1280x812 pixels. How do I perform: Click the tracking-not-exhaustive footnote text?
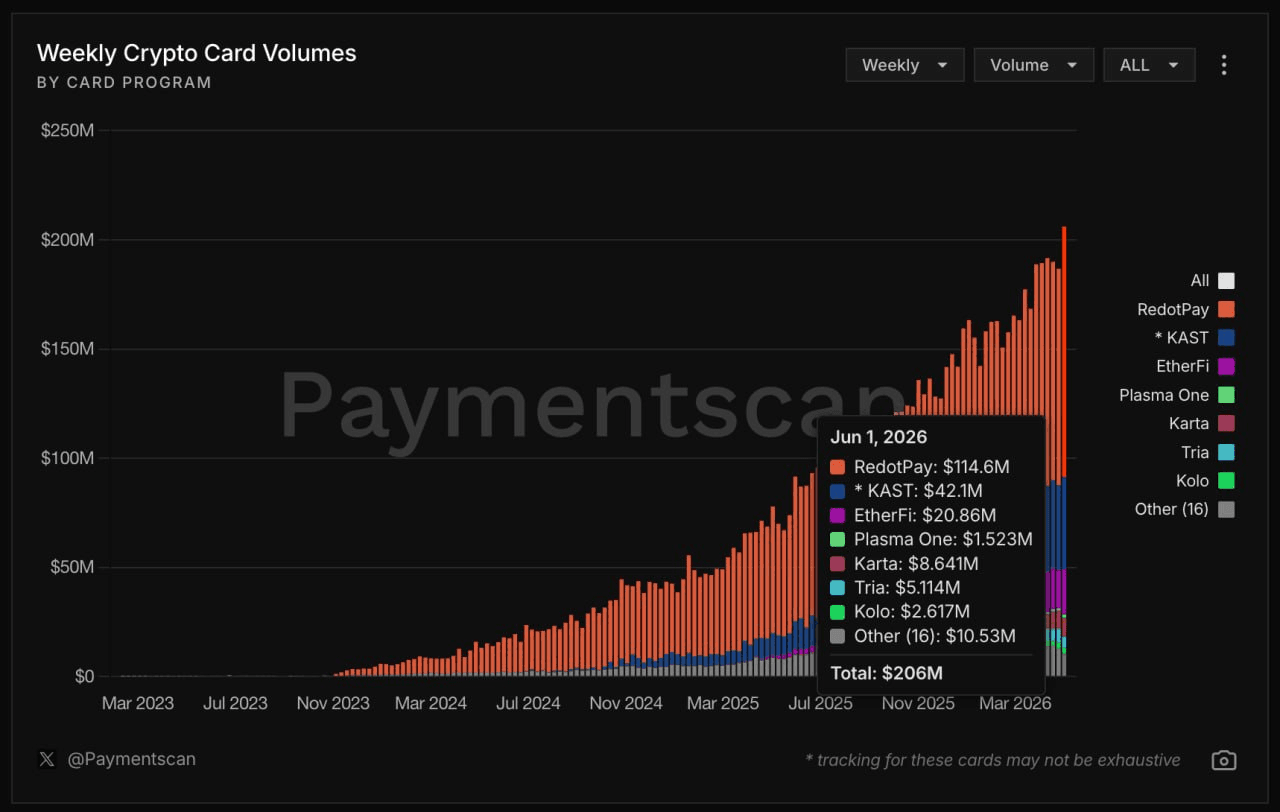coord(993,760)
